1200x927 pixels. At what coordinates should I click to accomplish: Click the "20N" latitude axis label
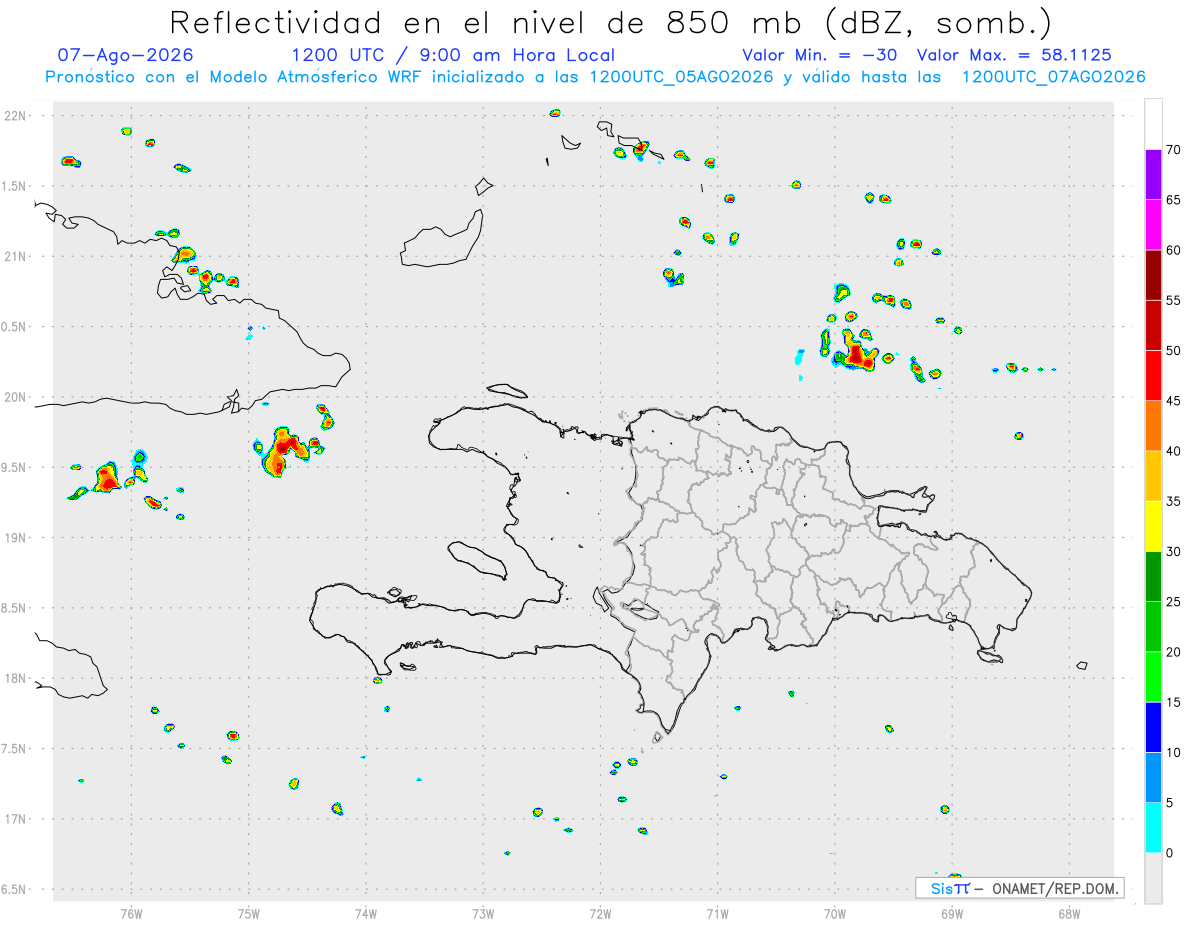click(15, 397)
